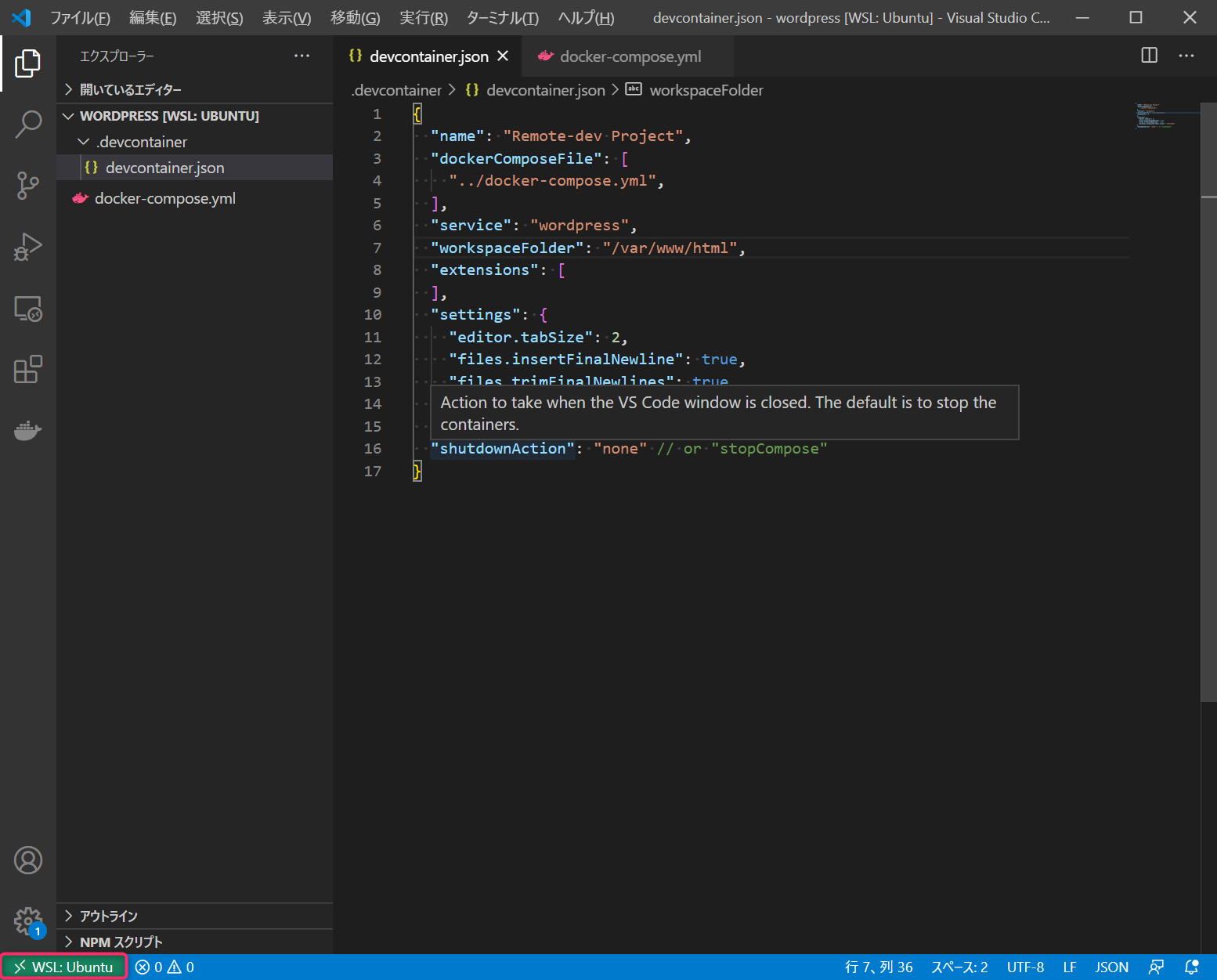Expand the 開いているエディター section
The image size is (1217, 980).
pyautogui.click(x=195, y=89)
